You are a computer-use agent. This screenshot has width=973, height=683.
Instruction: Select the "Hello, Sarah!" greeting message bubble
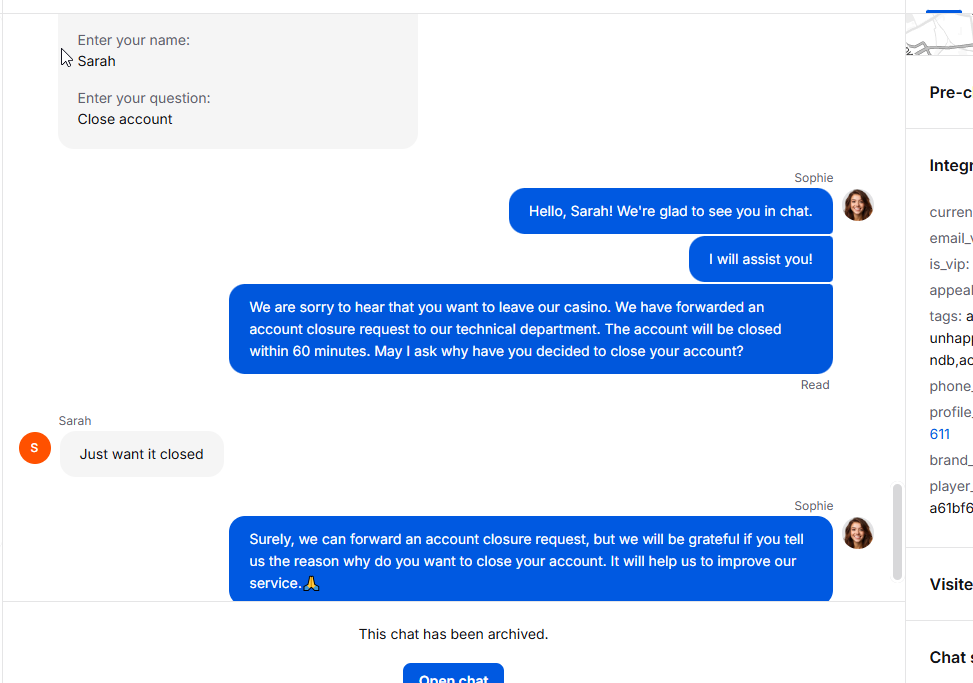click(670, 211)
